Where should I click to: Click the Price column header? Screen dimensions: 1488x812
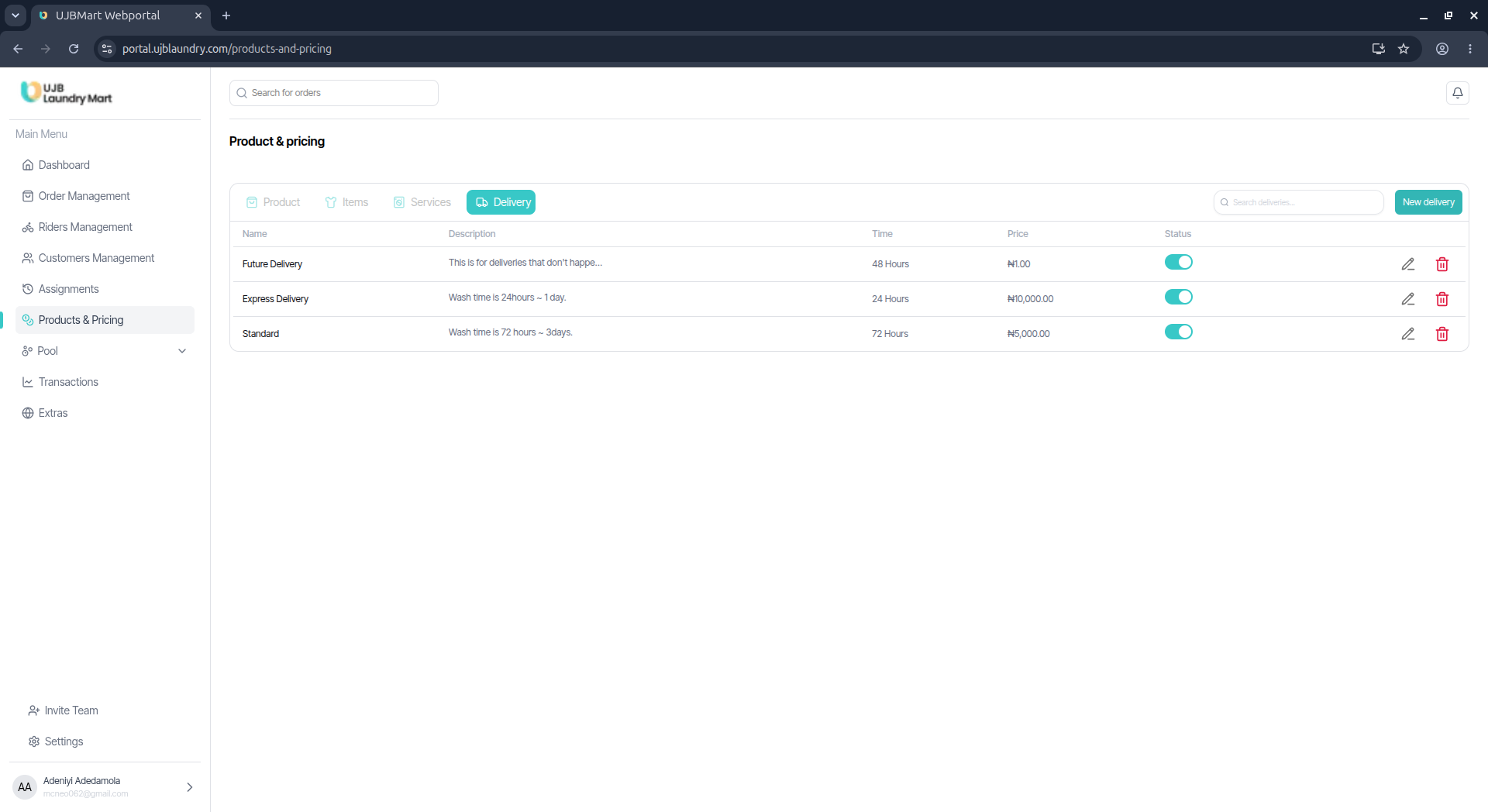click(x=1018, y=234)
